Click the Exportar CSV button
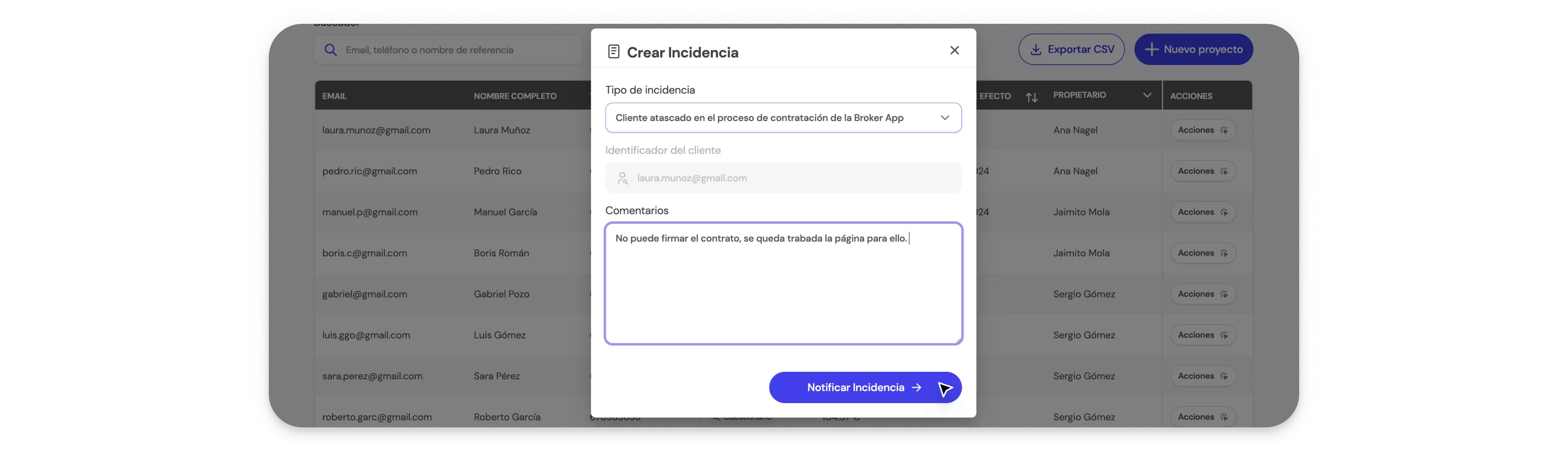 click(x=1071, y=50)
